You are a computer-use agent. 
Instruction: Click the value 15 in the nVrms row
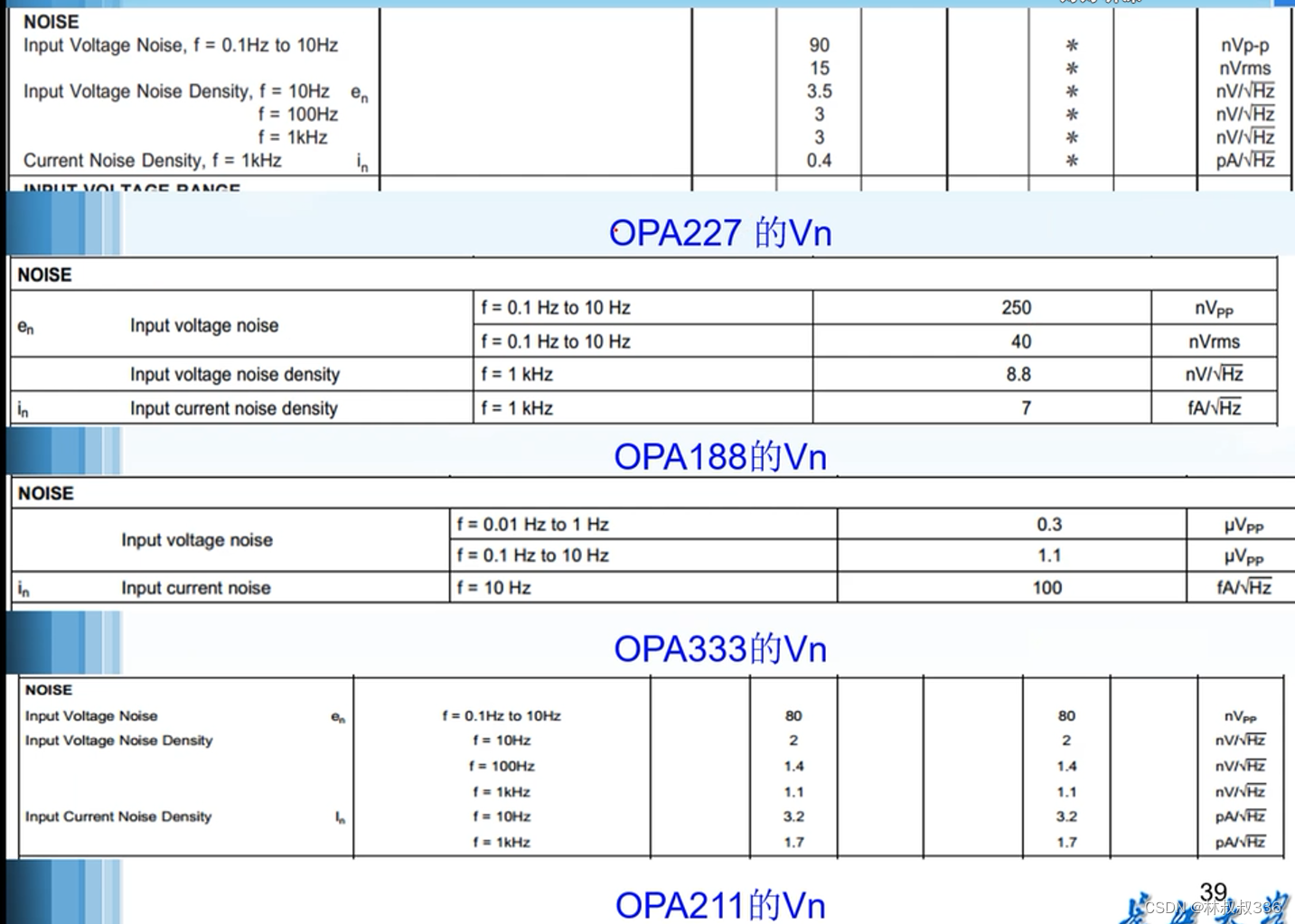coord(820,69)
